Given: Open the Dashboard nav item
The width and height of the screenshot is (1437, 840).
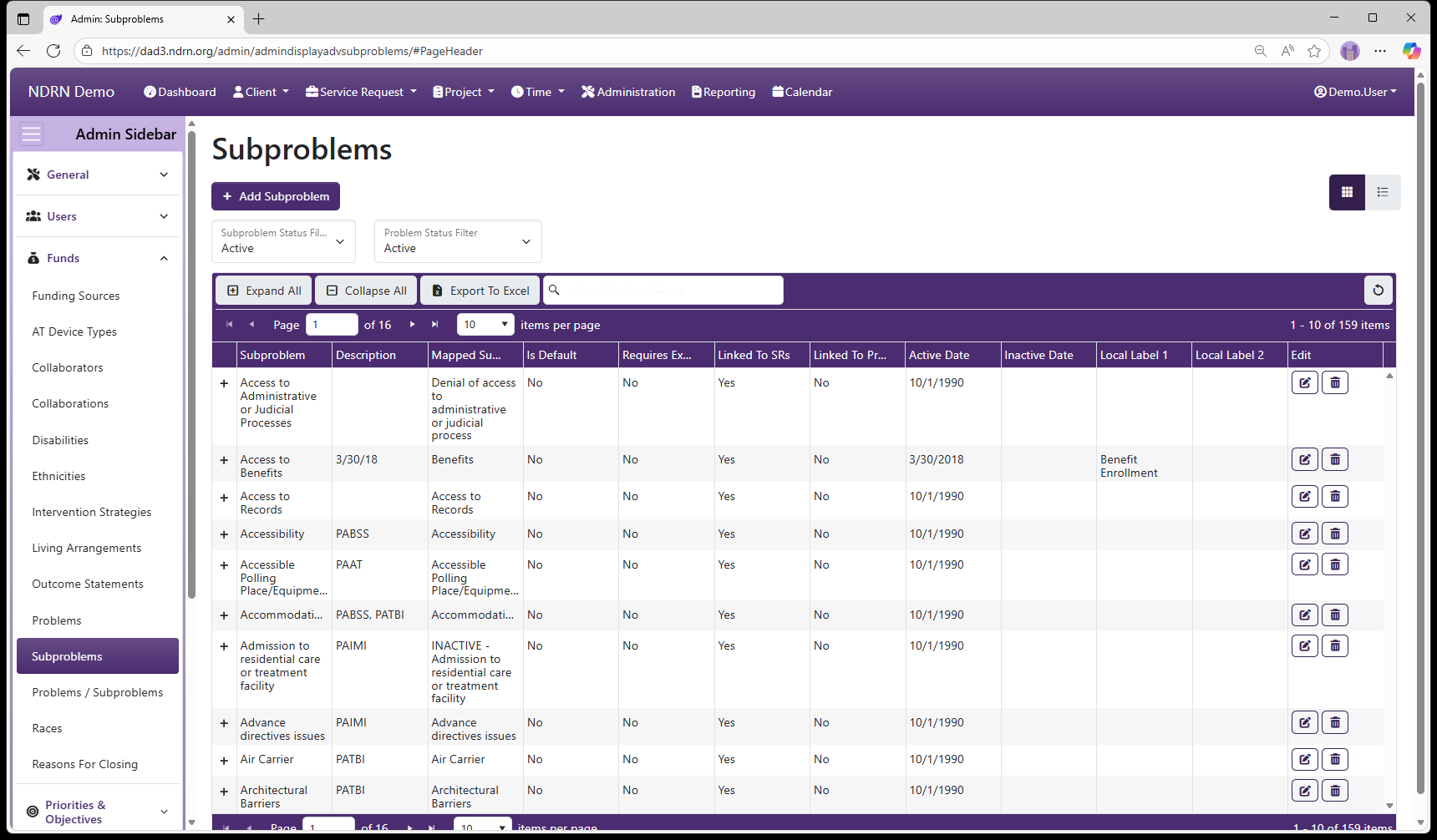Looking at the screenshot, I should (x=180, y=92).
